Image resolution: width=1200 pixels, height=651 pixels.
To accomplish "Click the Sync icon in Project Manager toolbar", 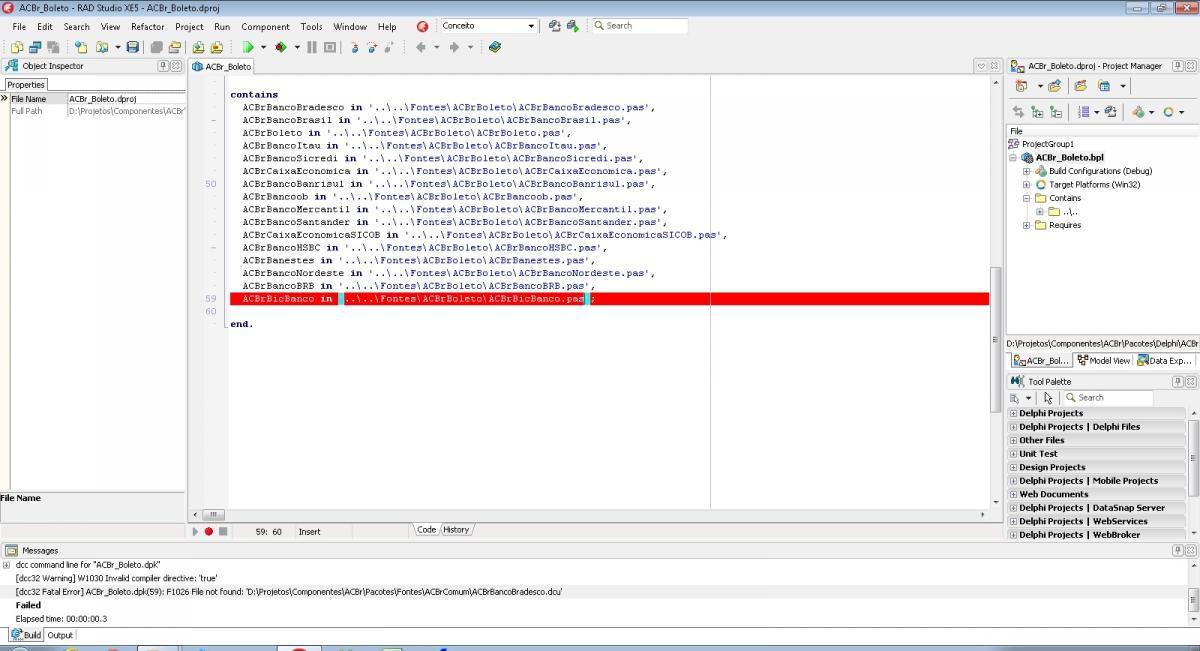I will click(1018, 112).
